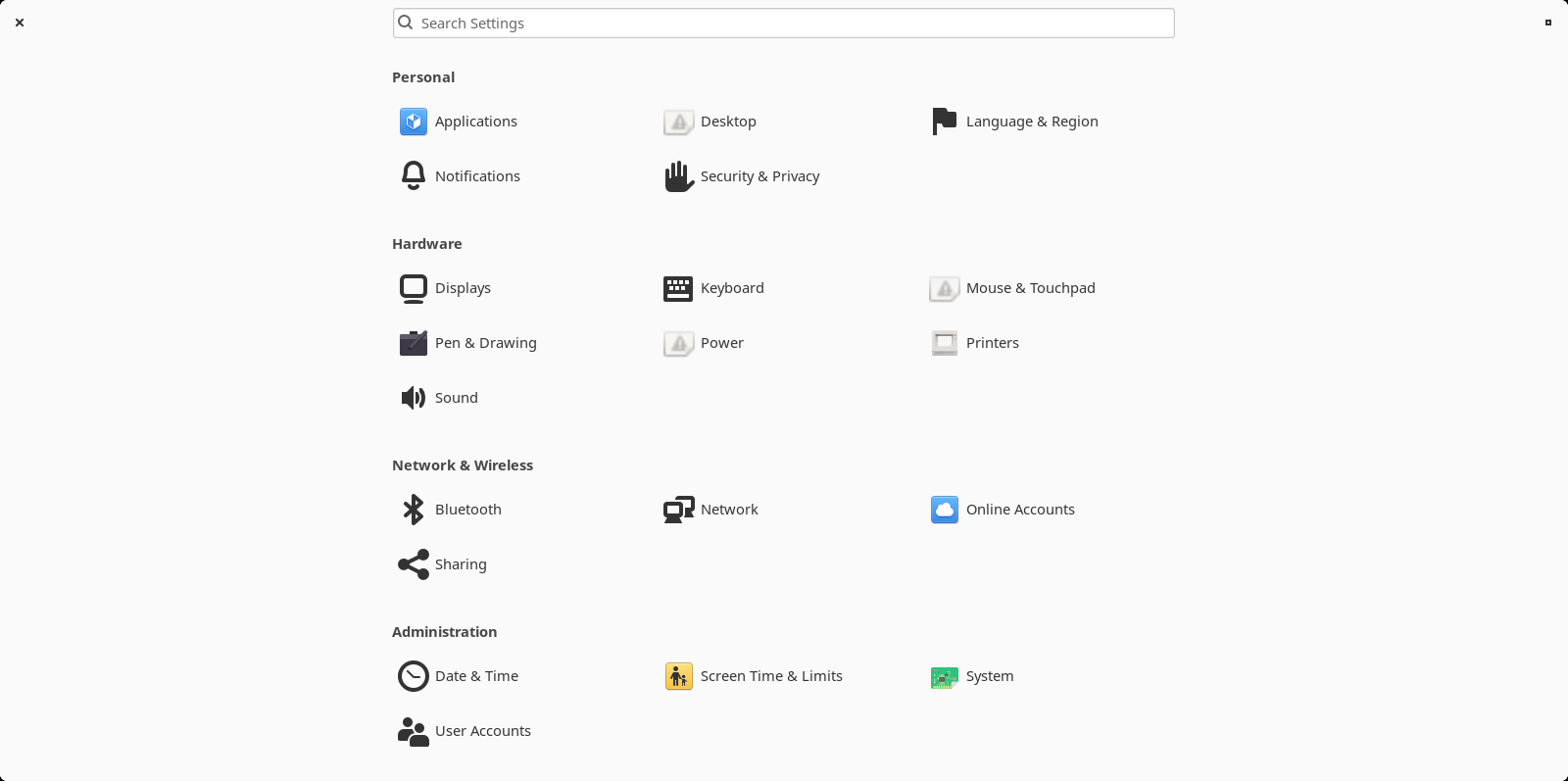Screen dimensions: 1568x781
Task: Open the Network computers icon
Action: 678,510
